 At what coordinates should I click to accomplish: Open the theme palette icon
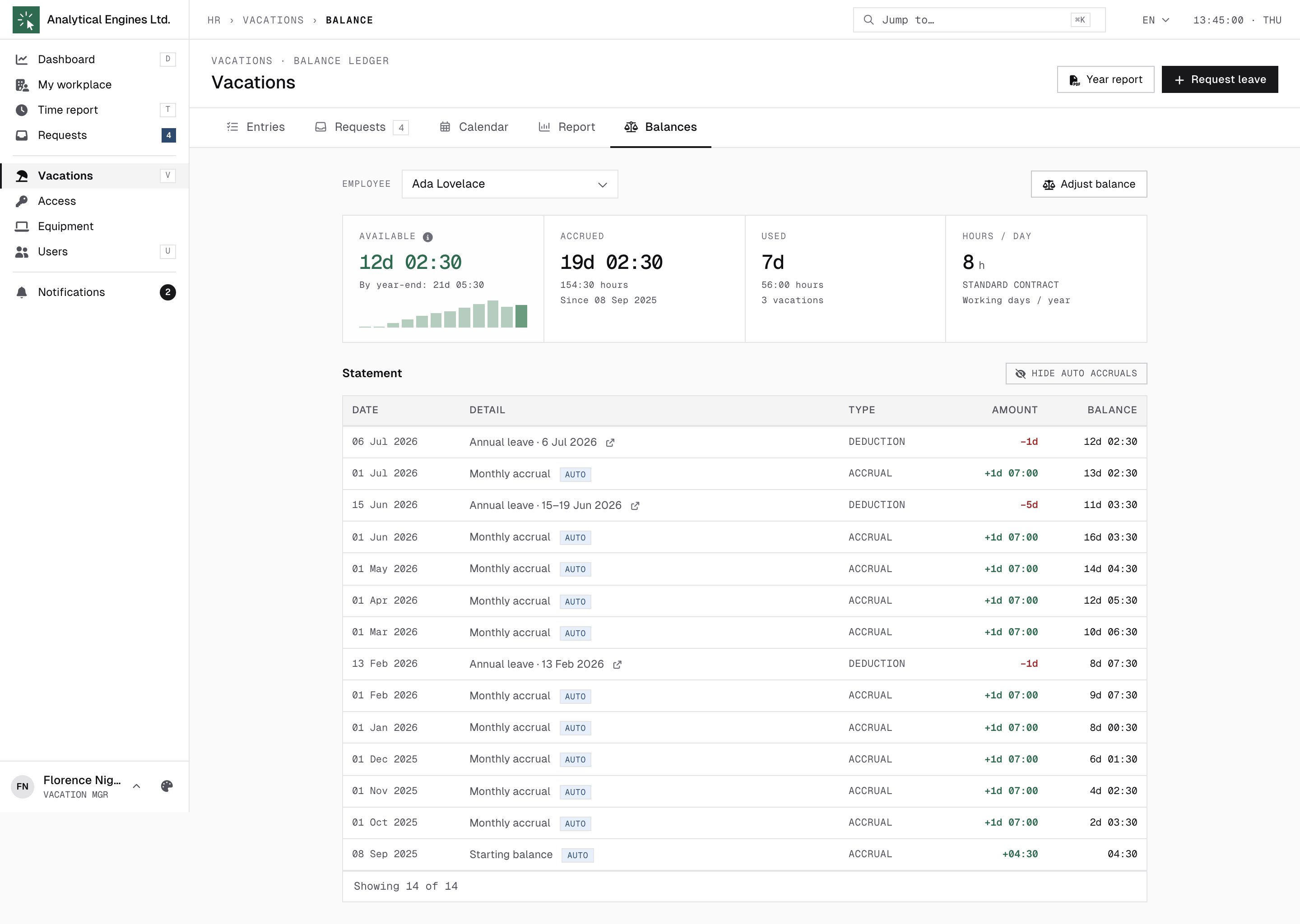[x=167, y=786]
